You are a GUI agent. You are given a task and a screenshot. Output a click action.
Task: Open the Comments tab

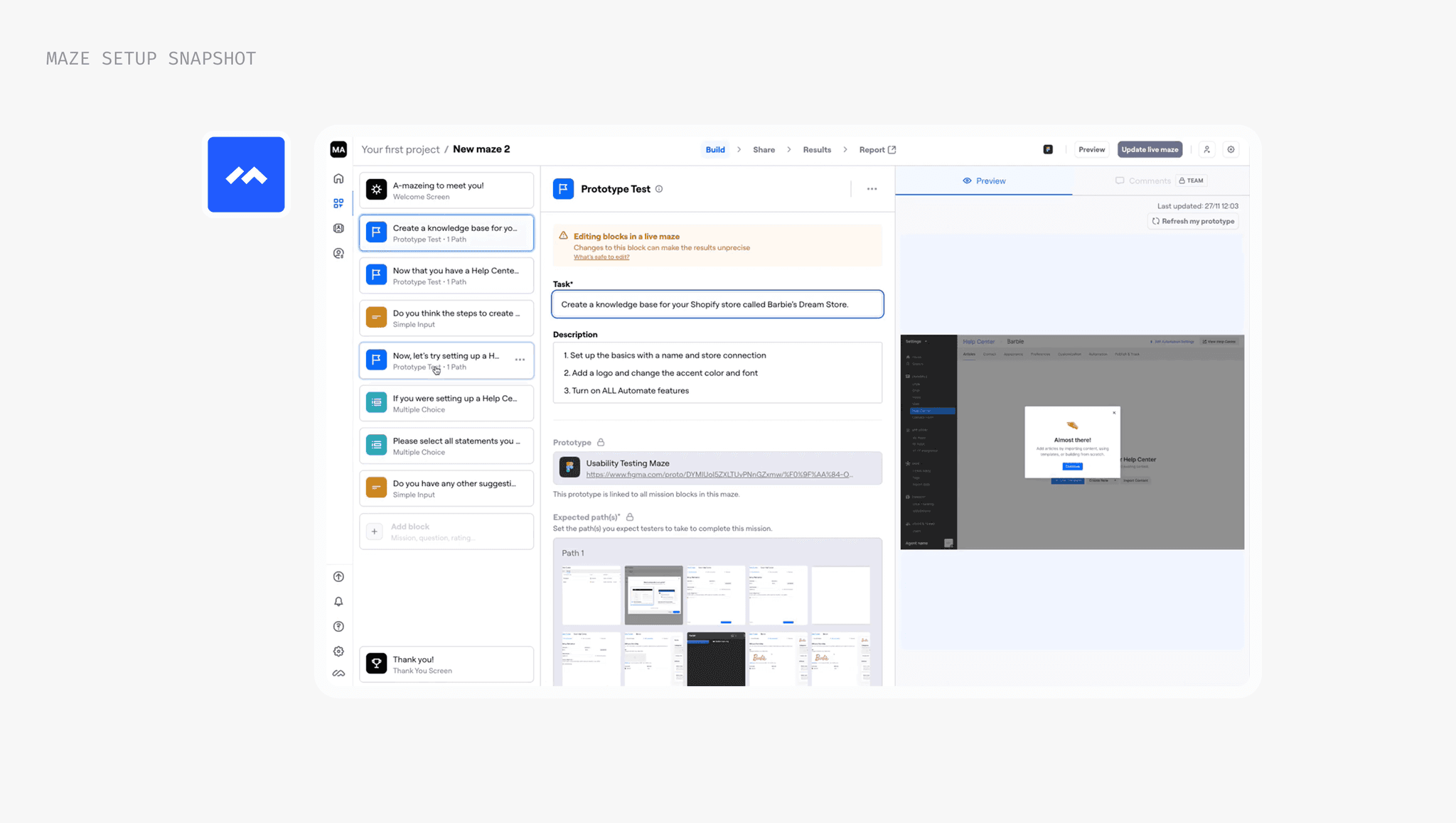coord(1149,181)
